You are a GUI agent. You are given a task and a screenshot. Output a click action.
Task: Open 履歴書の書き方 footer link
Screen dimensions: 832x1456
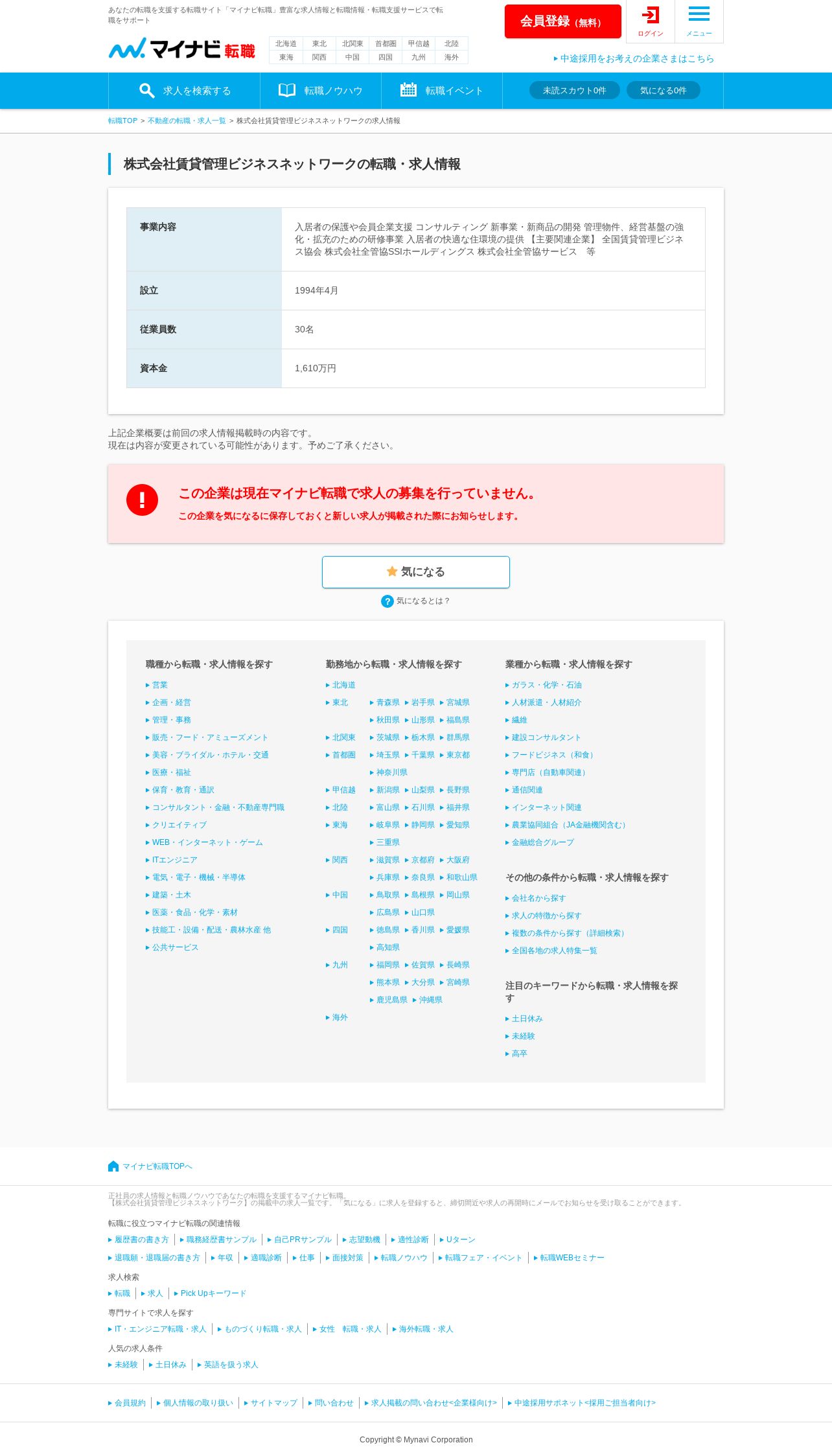pyautogui.click(x=139, y=1240)
